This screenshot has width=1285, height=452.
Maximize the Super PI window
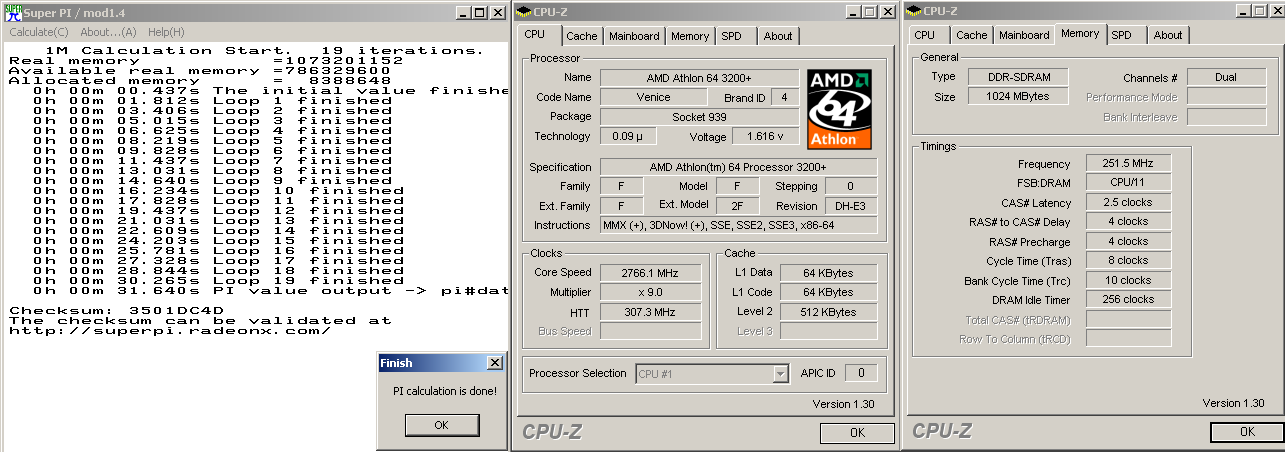pyautogui.click(x=479, y=12)
